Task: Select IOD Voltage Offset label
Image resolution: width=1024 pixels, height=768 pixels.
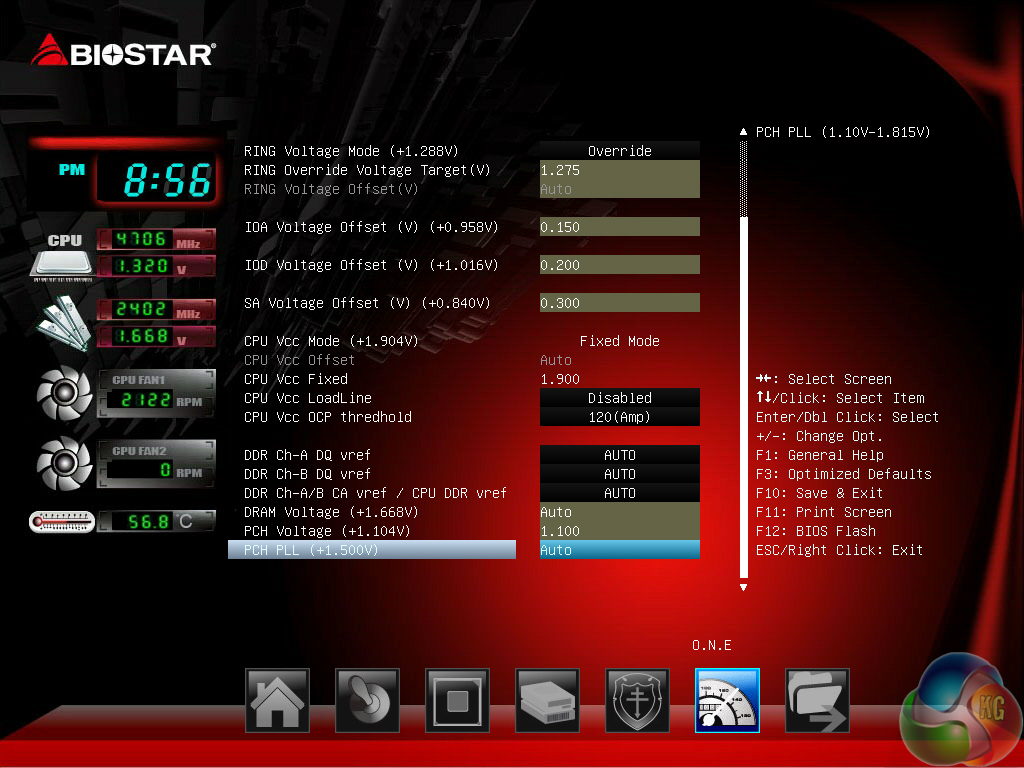Action: click(x=371, y=264)
